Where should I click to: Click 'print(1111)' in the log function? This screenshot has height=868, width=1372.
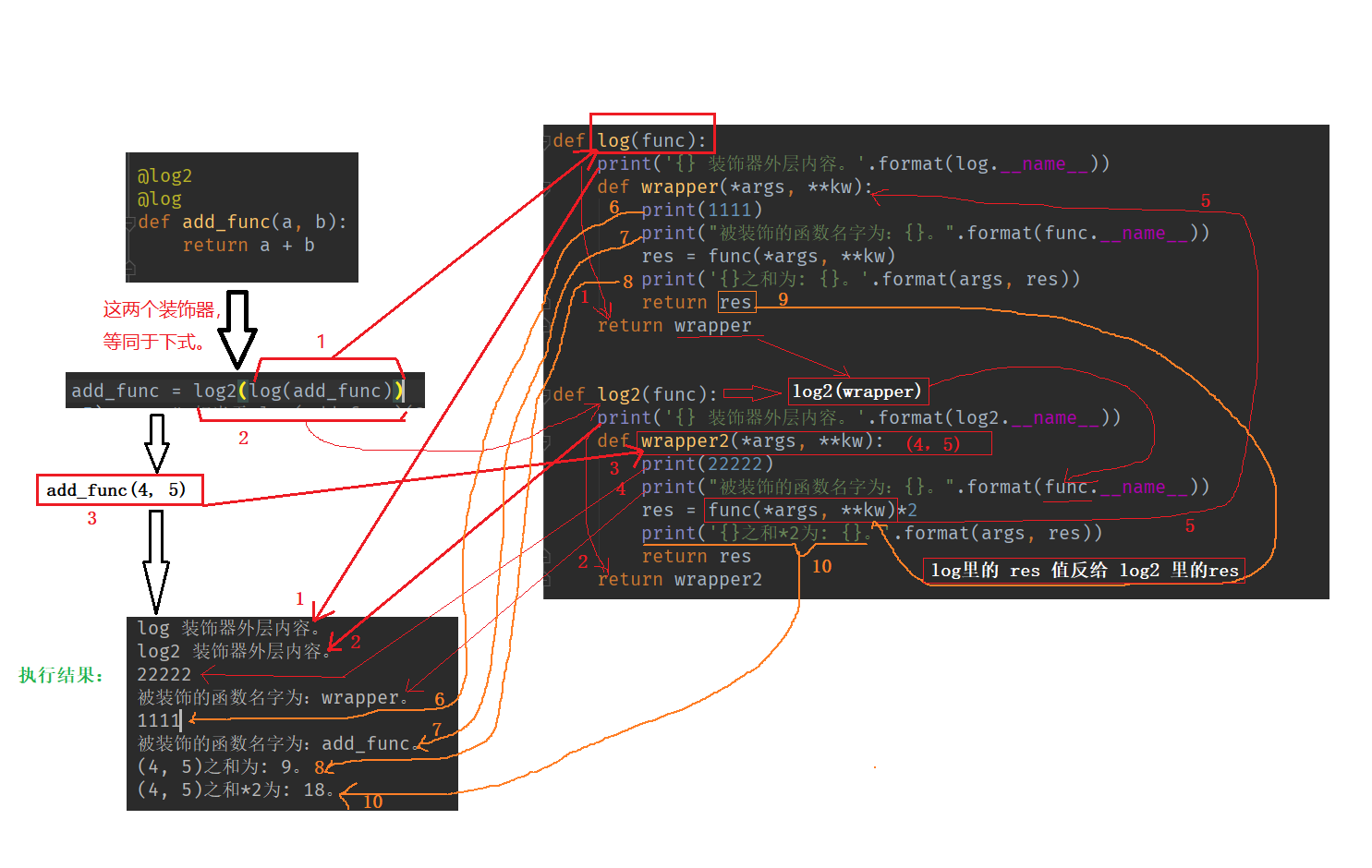(701, 210)
